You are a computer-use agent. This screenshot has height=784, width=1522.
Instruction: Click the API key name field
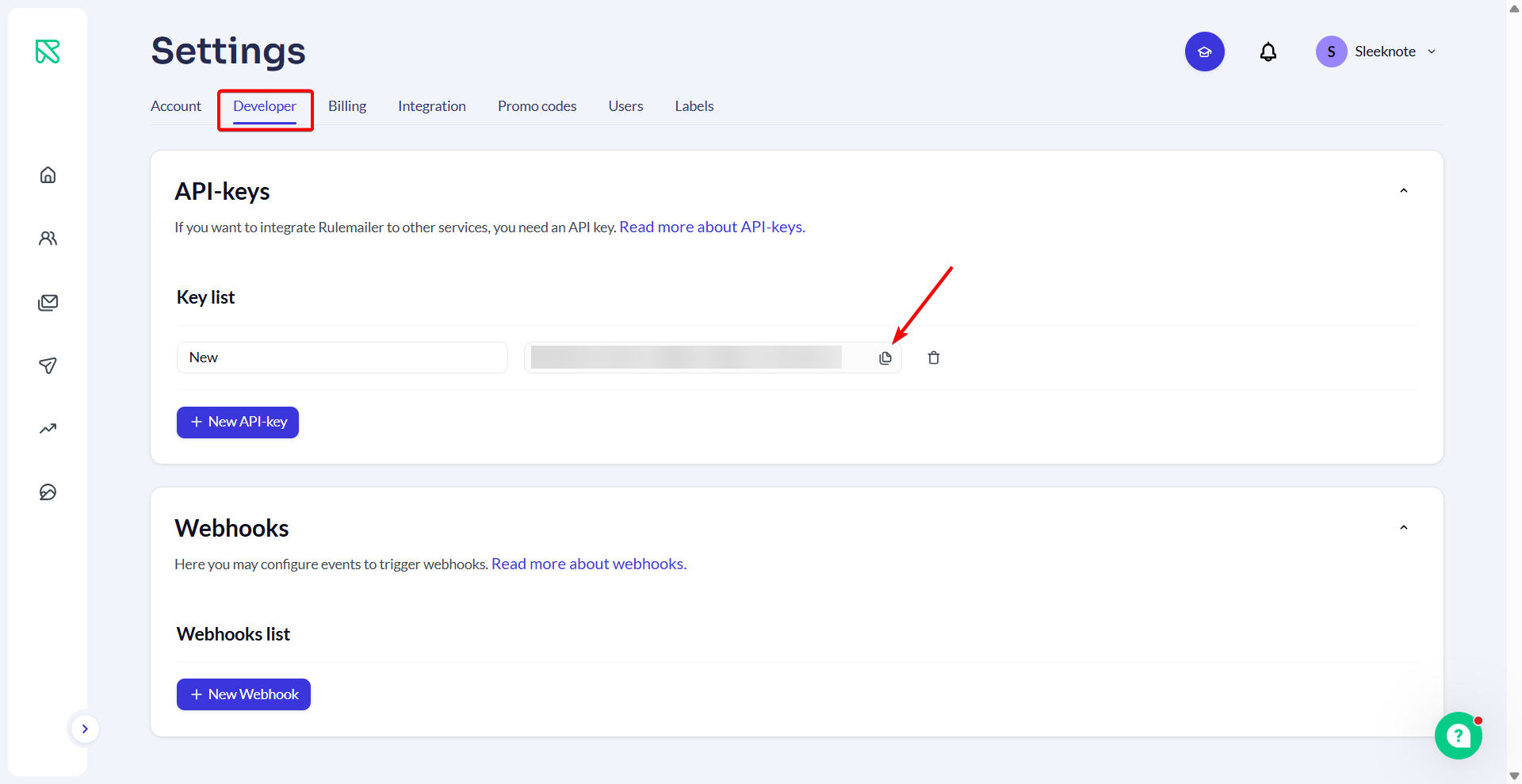point(342,358)
